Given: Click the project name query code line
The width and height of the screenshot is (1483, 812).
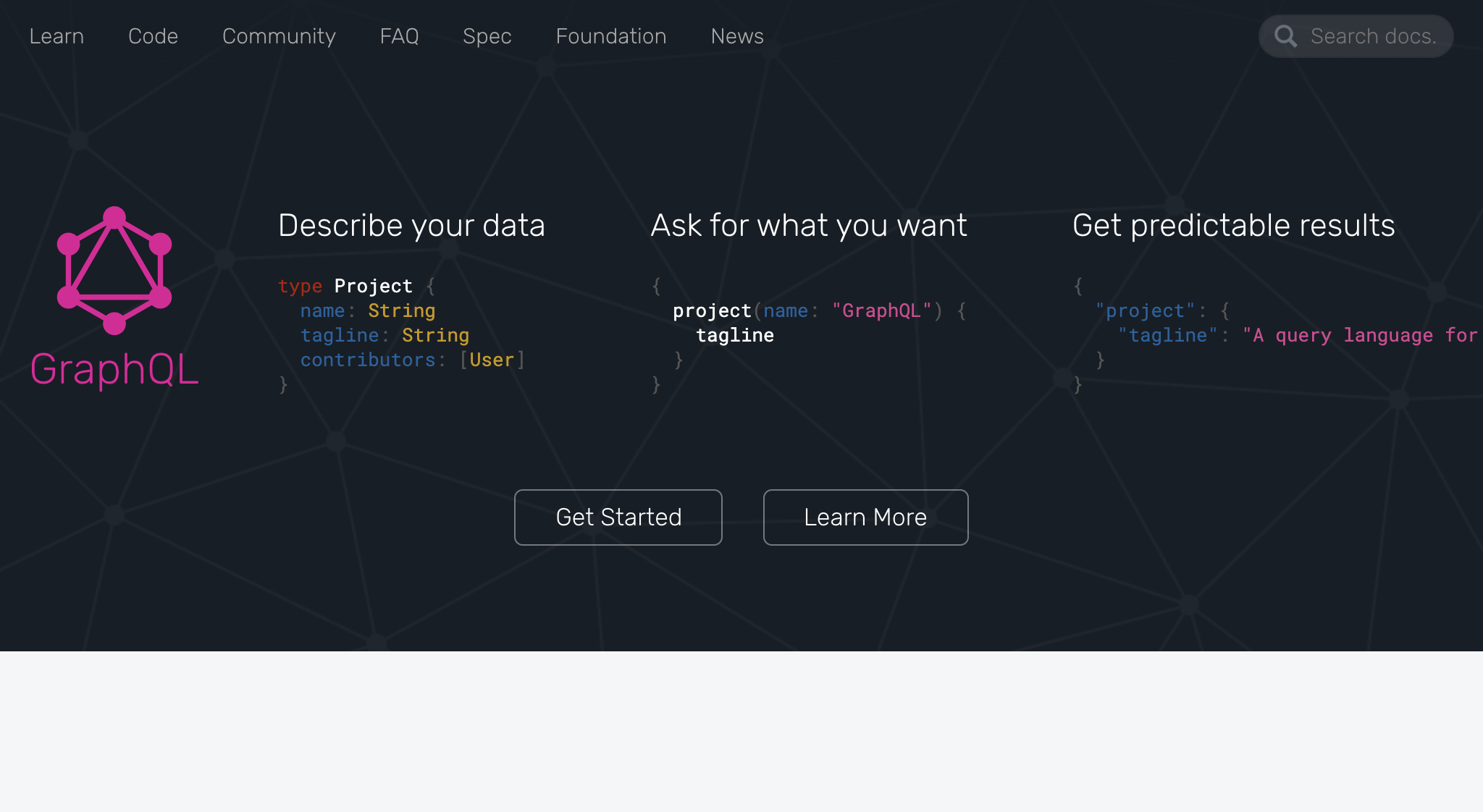Looking at the screenshot, I should click(x=818, y=311).
